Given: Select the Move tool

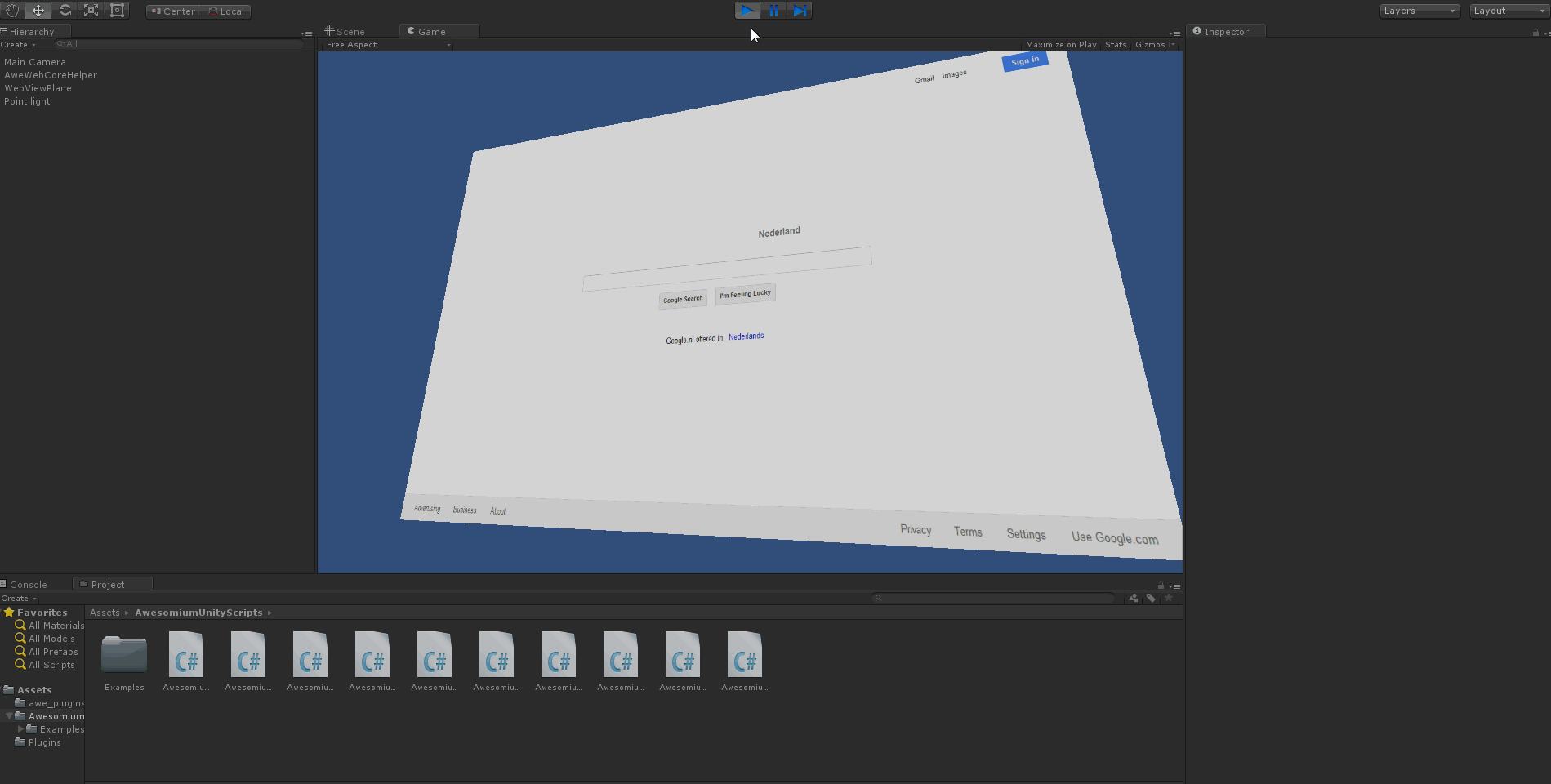Looking at the screenshot, I should pyautogui.click(x=38, y=11).
